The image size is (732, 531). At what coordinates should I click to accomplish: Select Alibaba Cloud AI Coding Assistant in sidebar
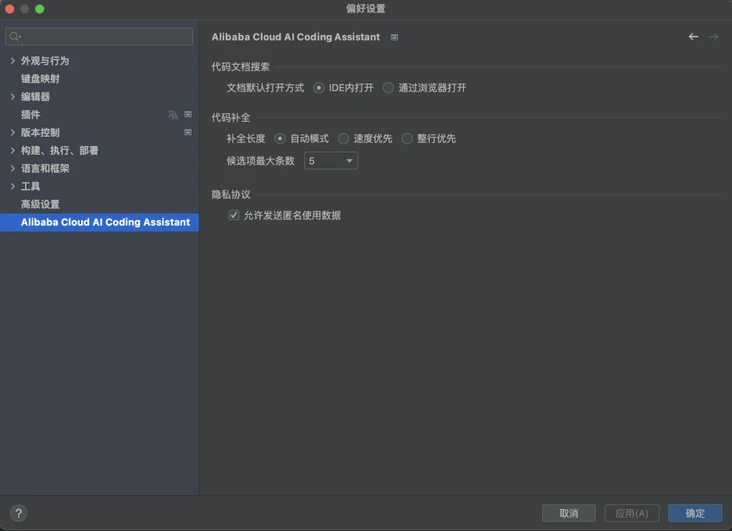pos(99,222)
